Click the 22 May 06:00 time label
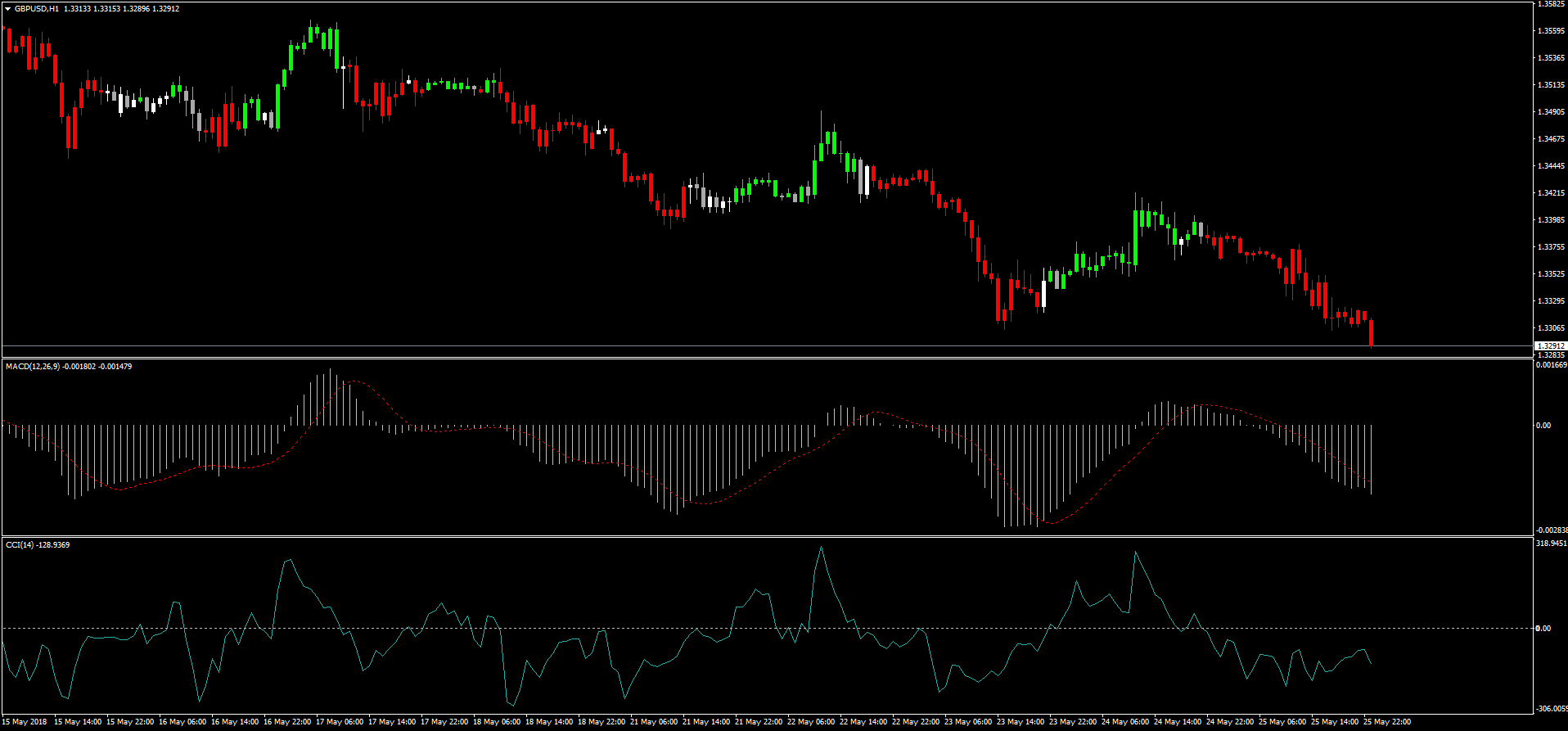The height and width of the screenshot is (731, 1568). pos(811,722)
